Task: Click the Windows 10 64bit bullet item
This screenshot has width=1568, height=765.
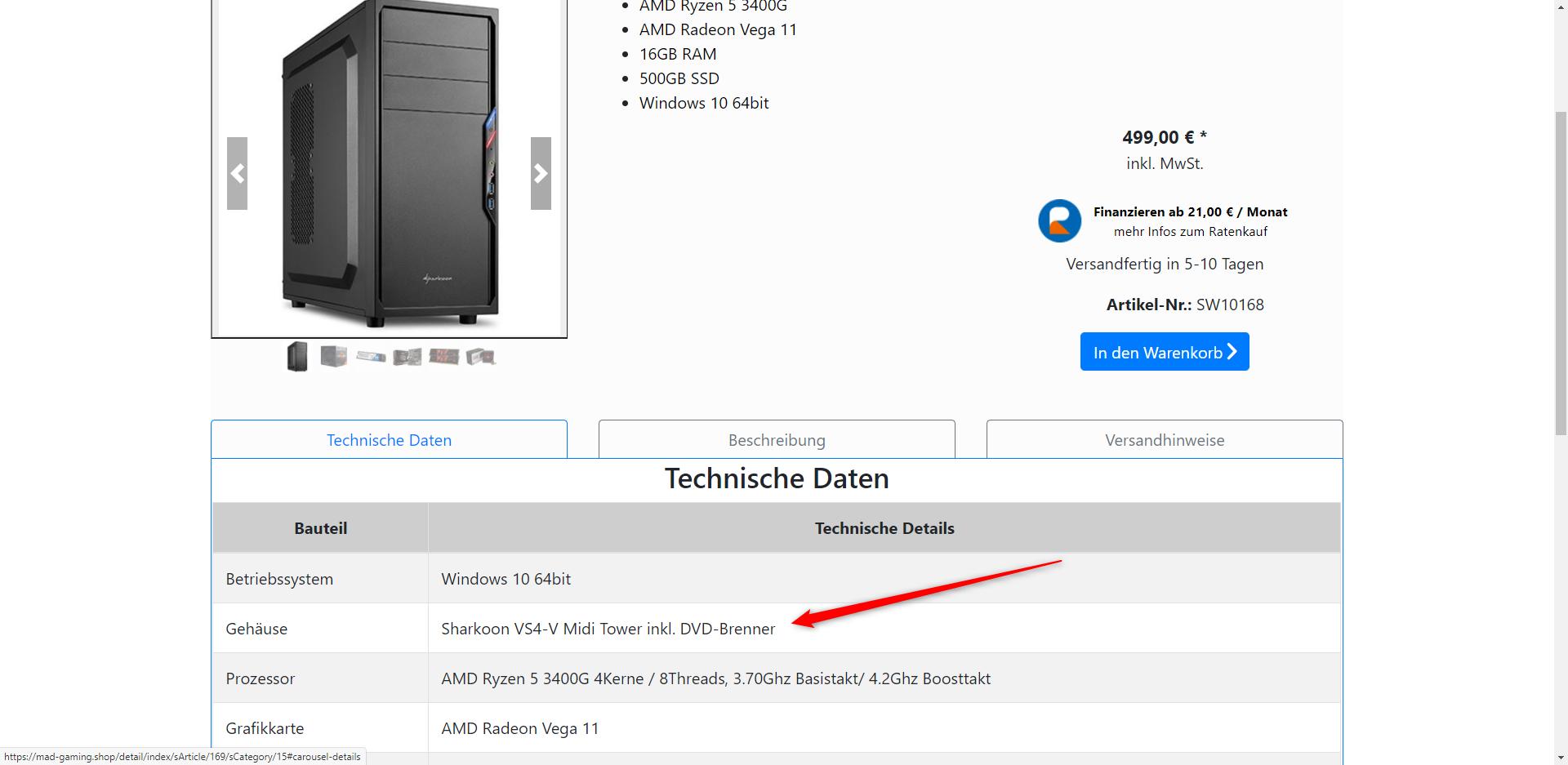Action: click(x=704, y=103)
